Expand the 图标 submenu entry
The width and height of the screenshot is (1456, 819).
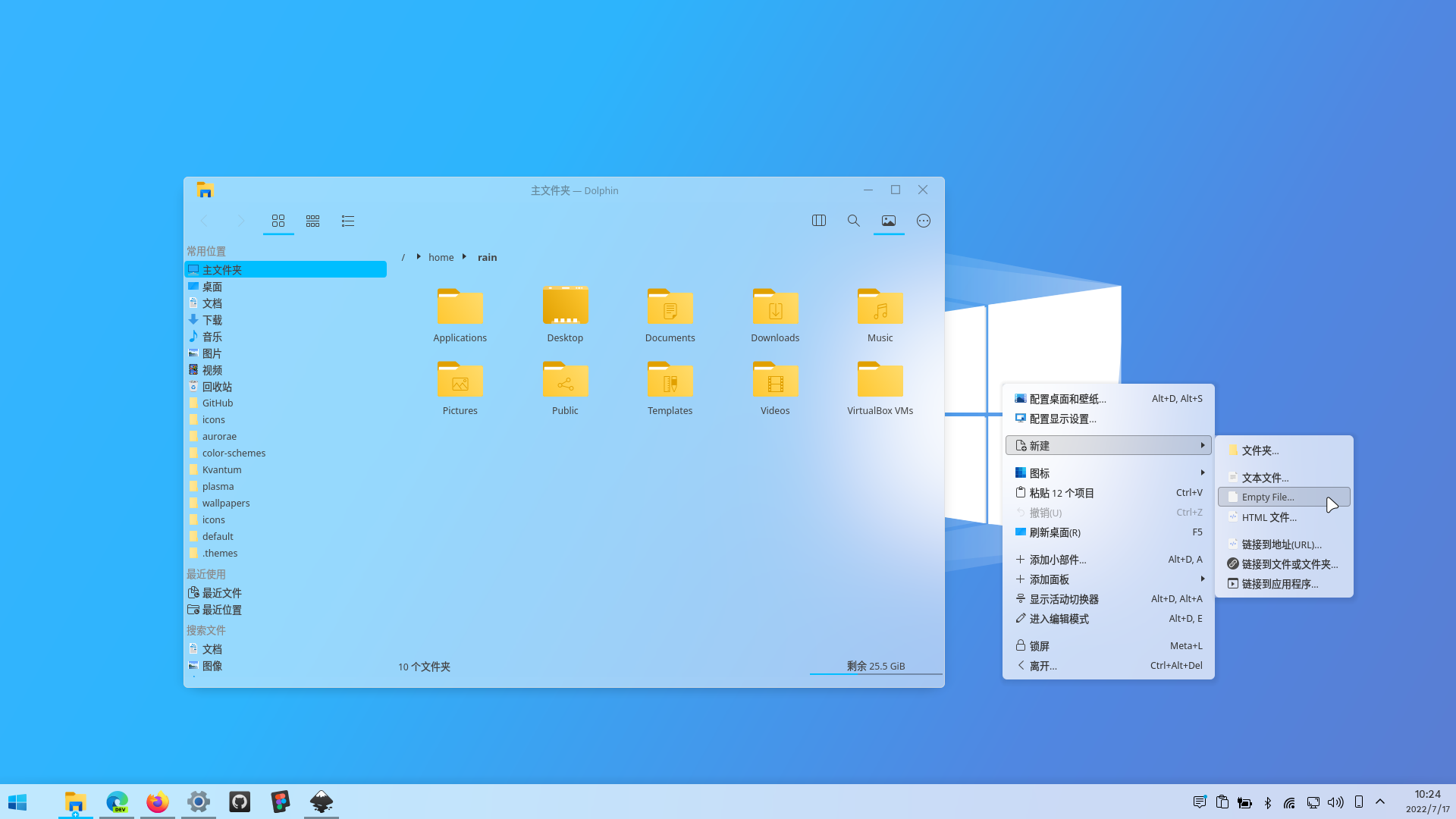coord(1108,472)
